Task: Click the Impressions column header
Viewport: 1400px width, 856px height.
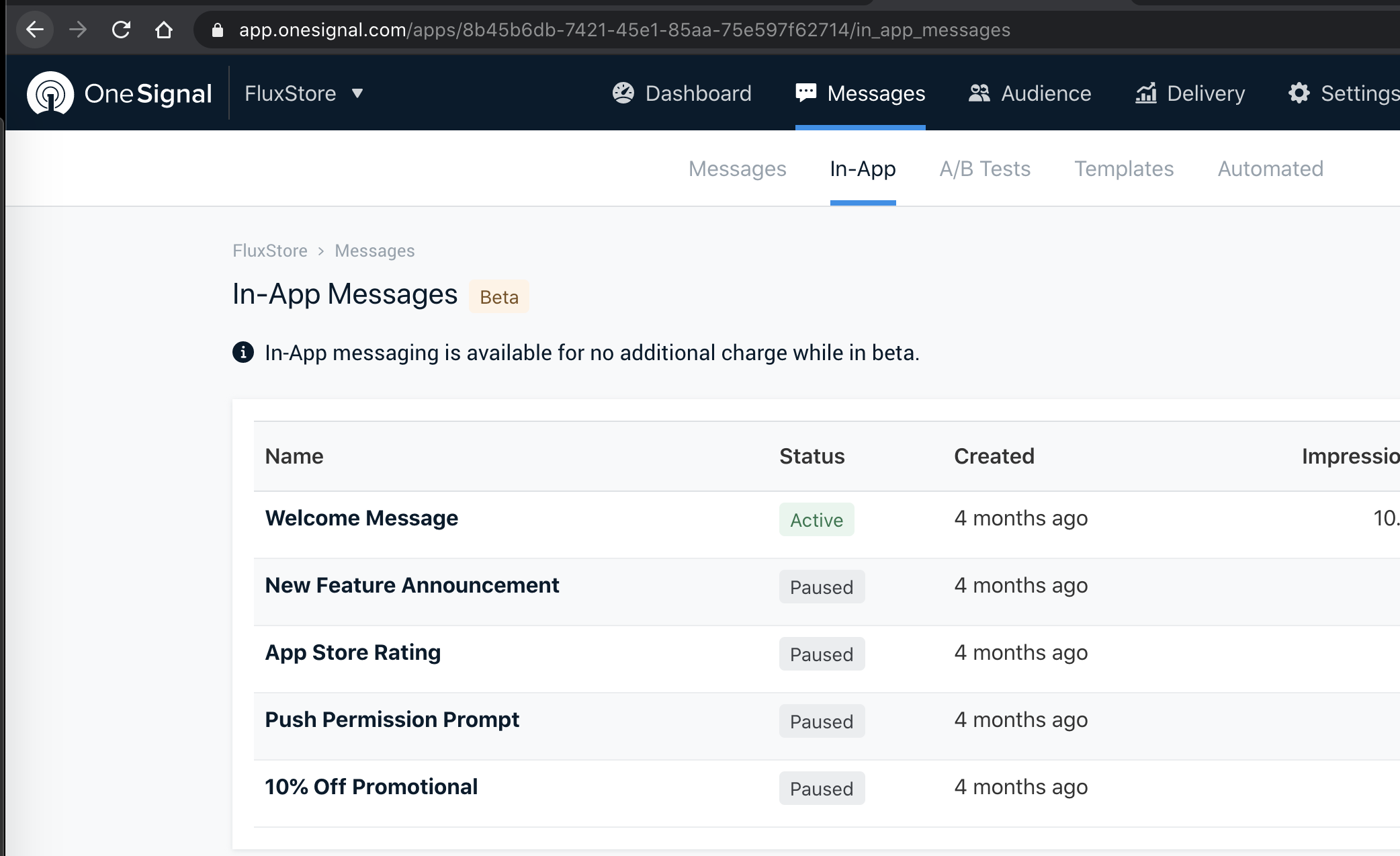Action: pyautogui.click(x=1351, y=456)
